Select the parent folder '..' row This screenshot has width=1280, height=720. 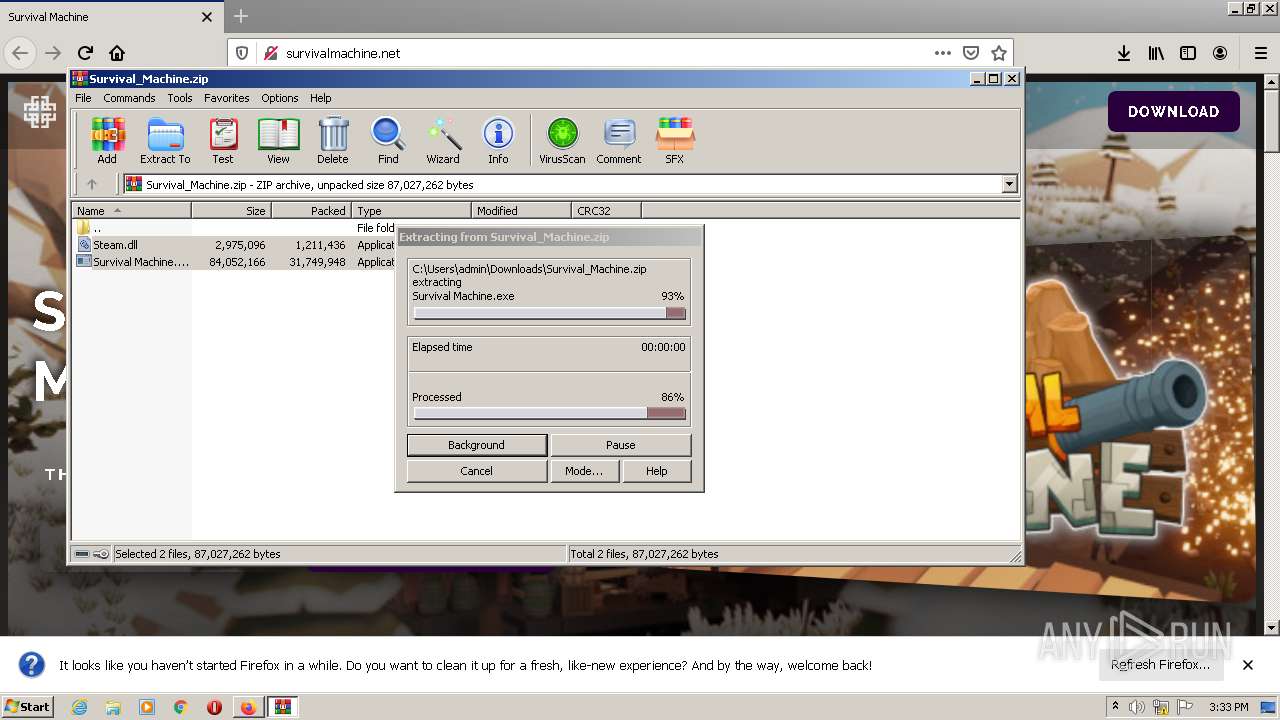(232, 228)
